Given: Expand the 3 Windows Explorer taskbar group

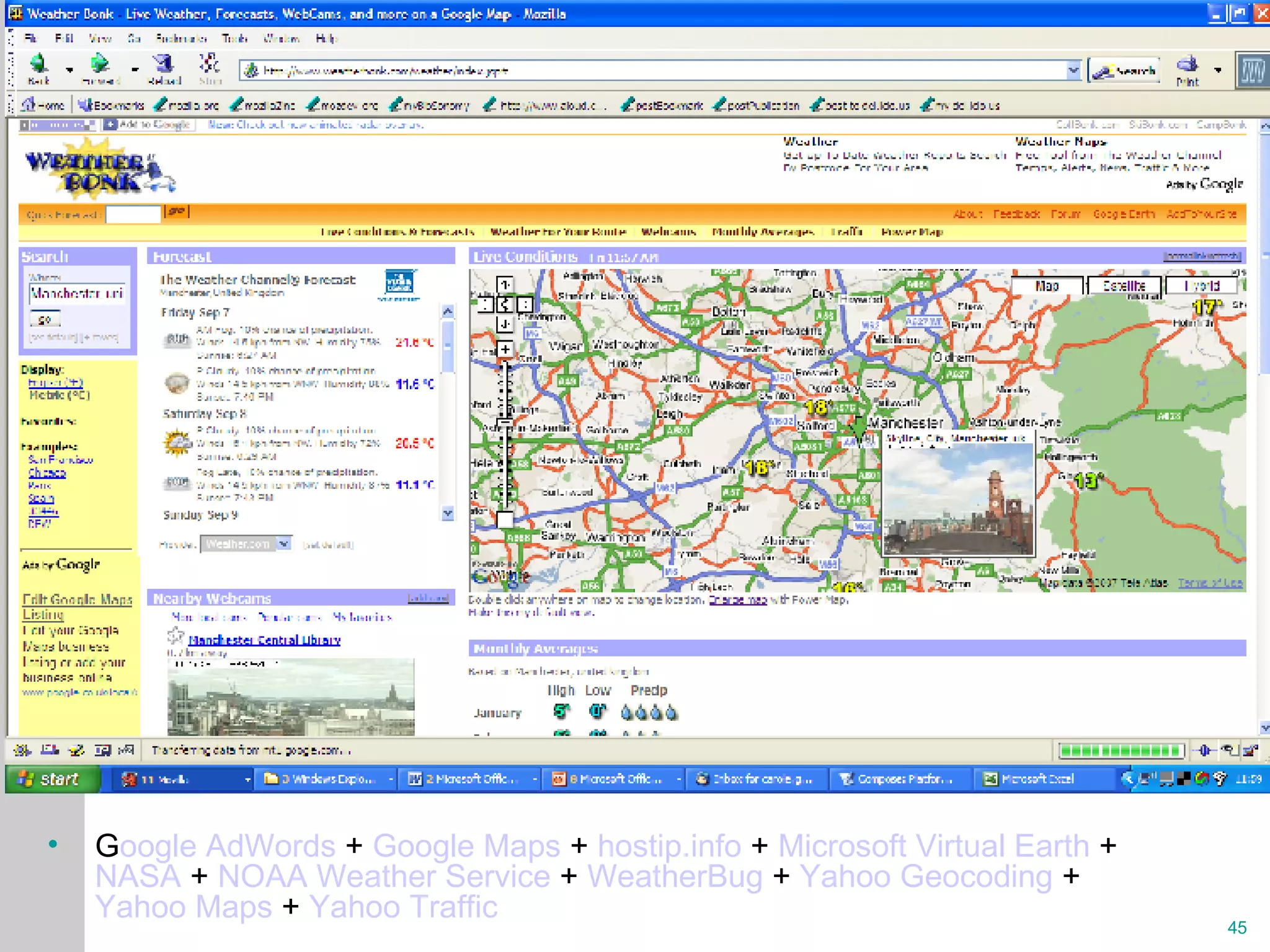Looking at the screenshot, I should (327, 779).
